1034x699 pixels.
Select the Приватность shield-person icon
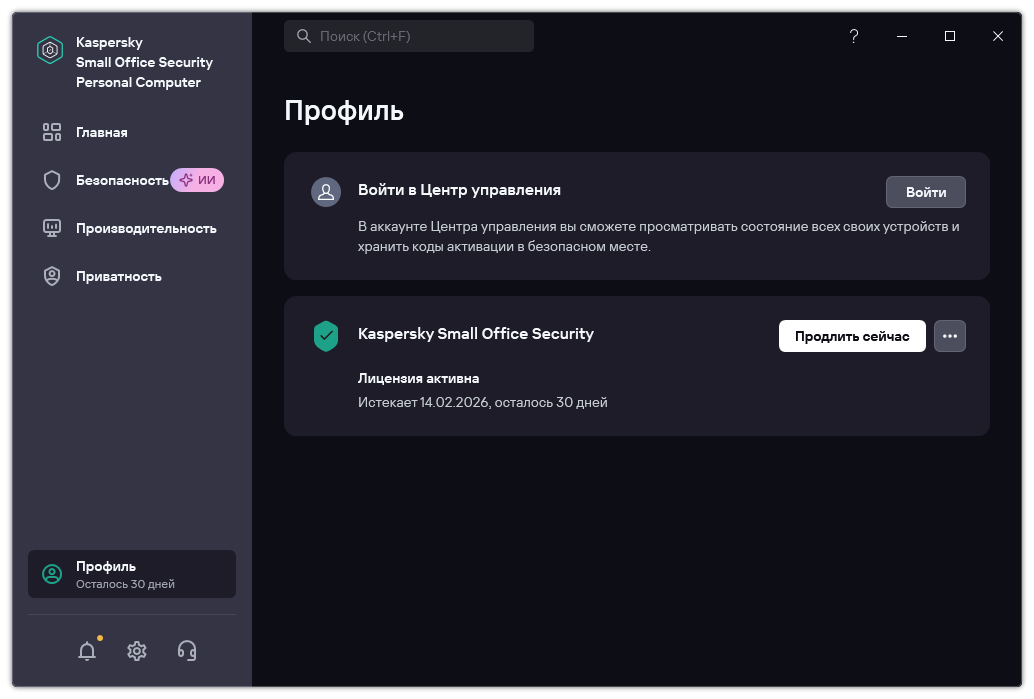[x=51, y=276]
